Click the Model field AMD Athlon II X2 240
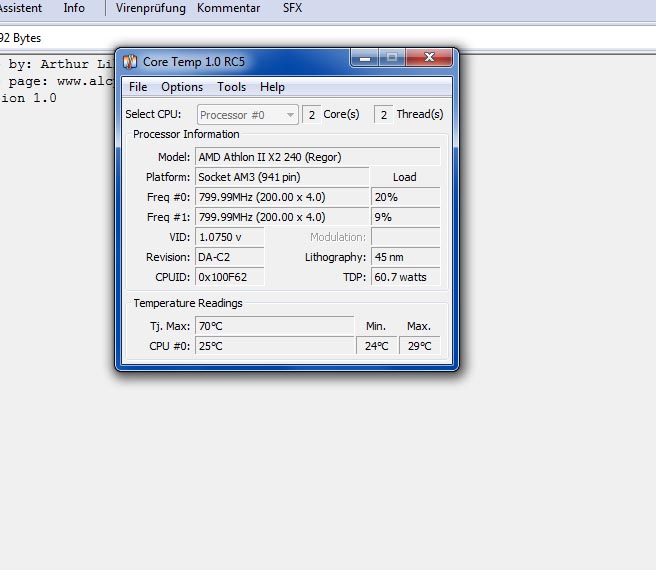656x570 pixels. (x=318, y=157)
